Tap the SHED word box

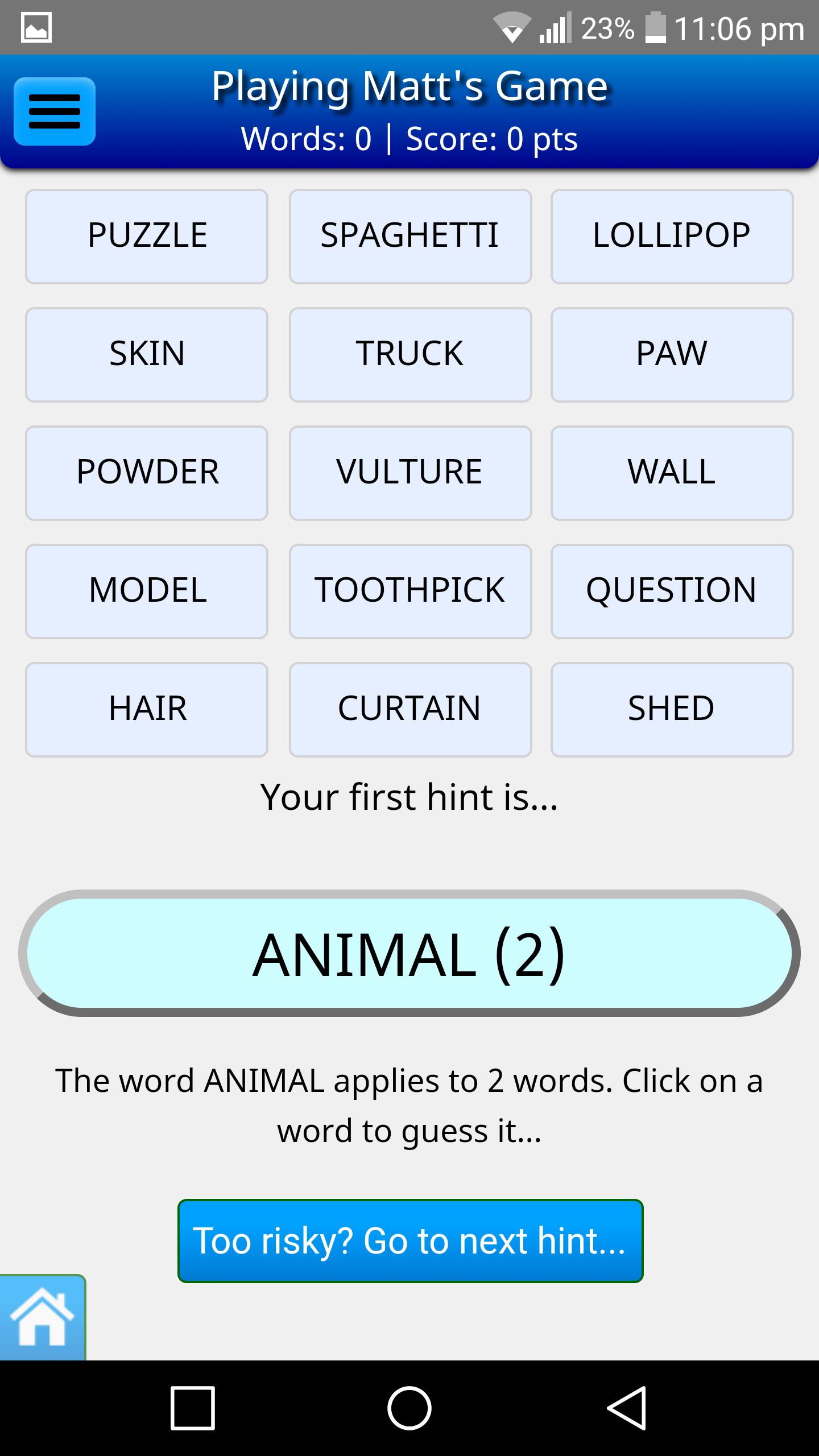coord(671,709)
